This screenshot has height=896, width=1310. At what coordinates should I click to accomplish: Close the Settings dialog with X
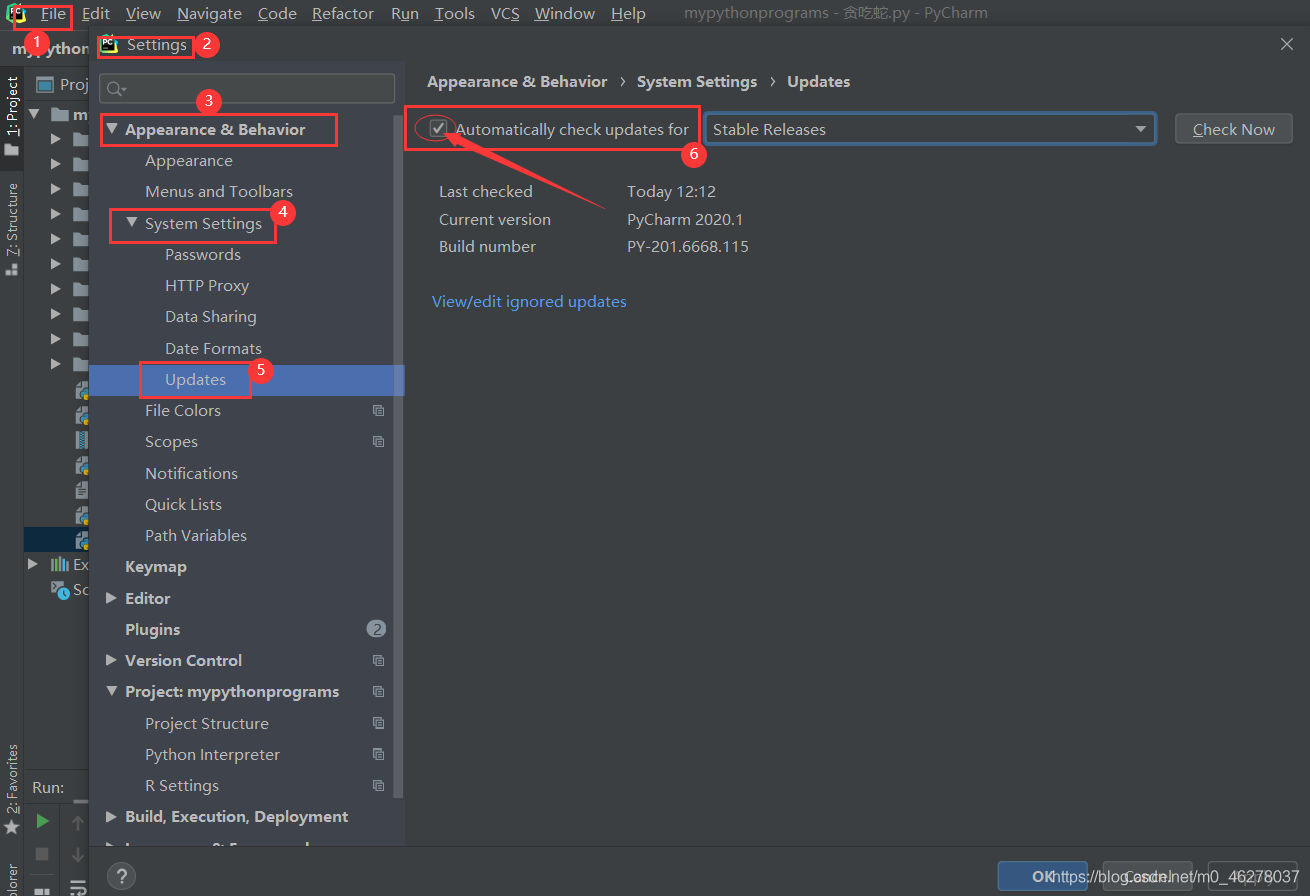[1287, 44]
